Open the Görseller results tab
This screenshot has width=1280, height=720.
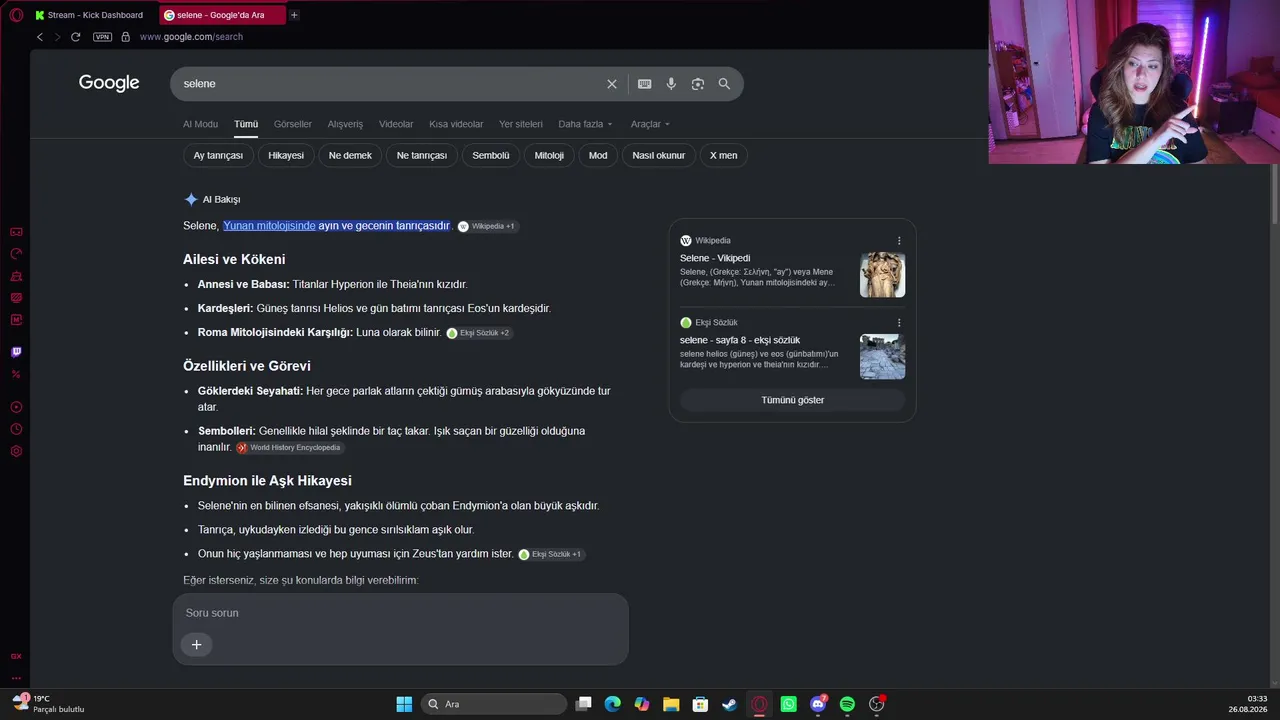(293, 124)
